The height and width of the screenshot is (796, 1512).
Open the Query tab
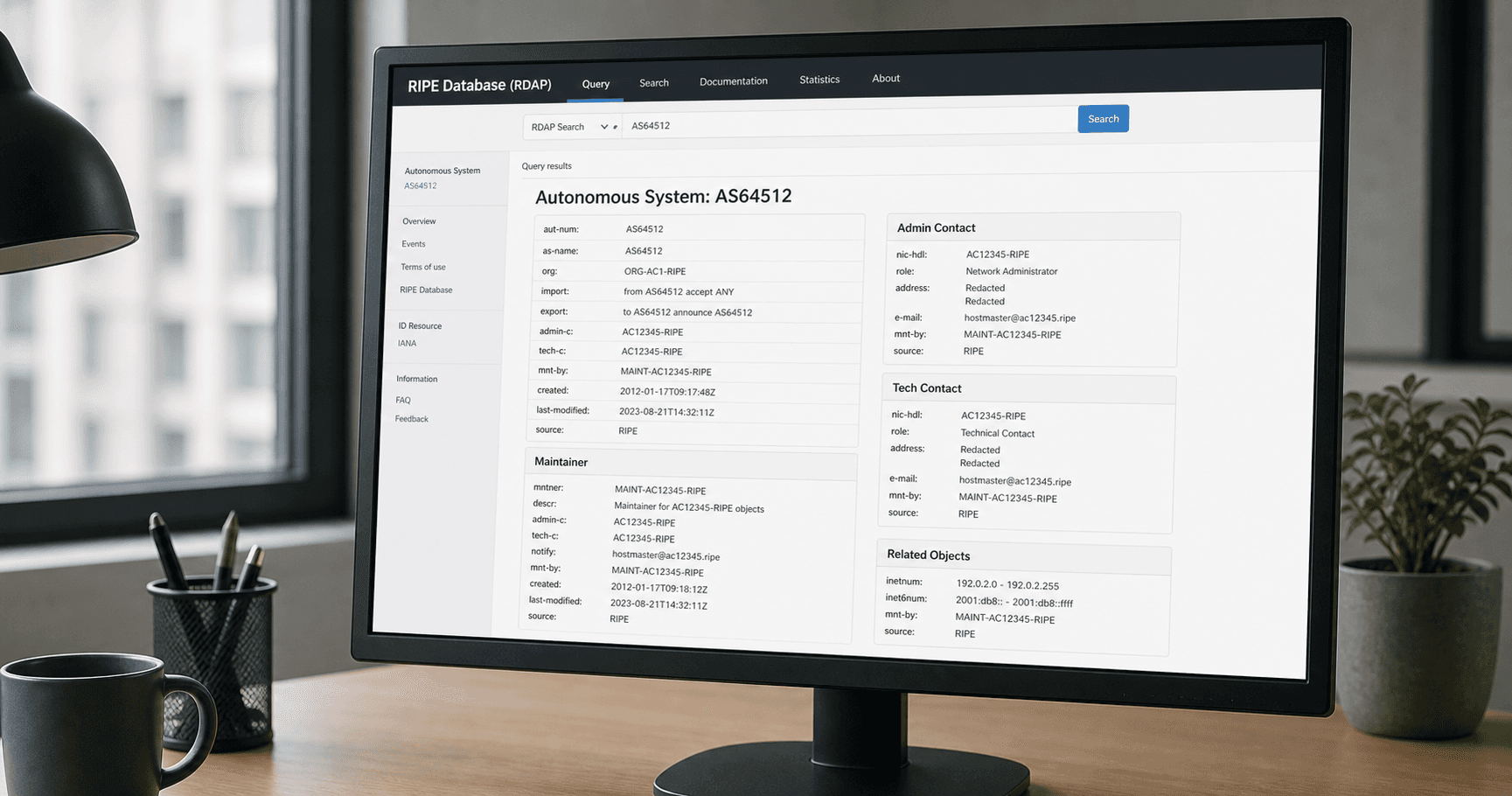point(596,84)
